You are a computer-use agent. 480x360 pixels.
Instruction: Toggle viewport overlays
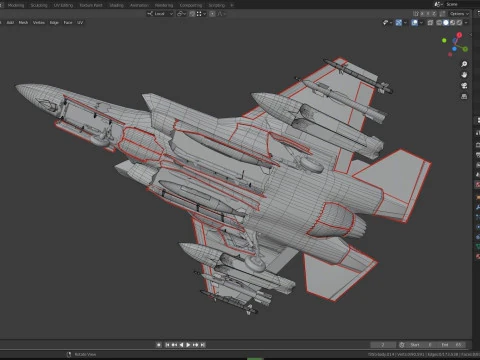414,23
